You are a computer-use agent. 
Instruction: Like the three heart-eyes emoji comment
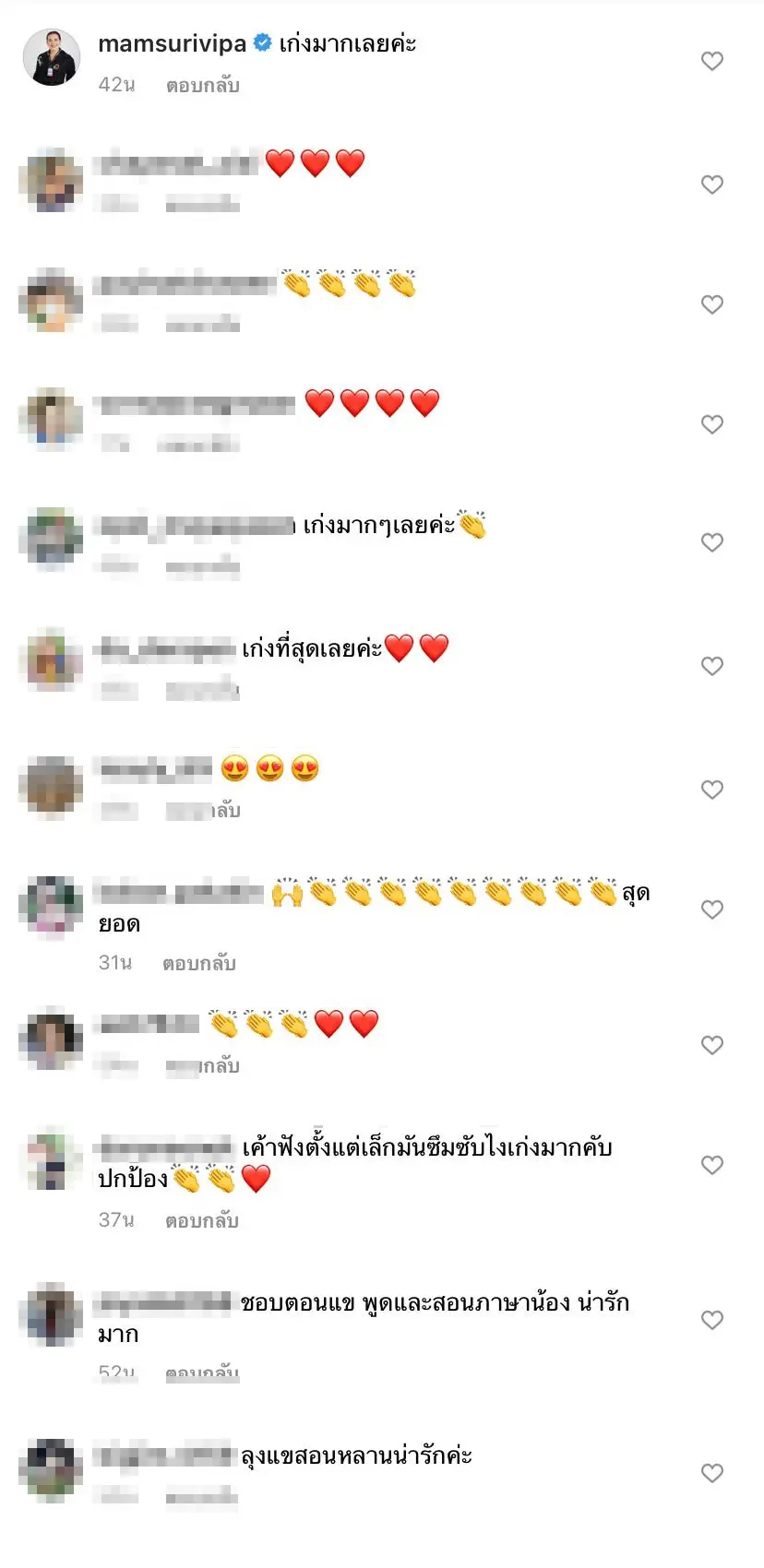coord(711,790)
